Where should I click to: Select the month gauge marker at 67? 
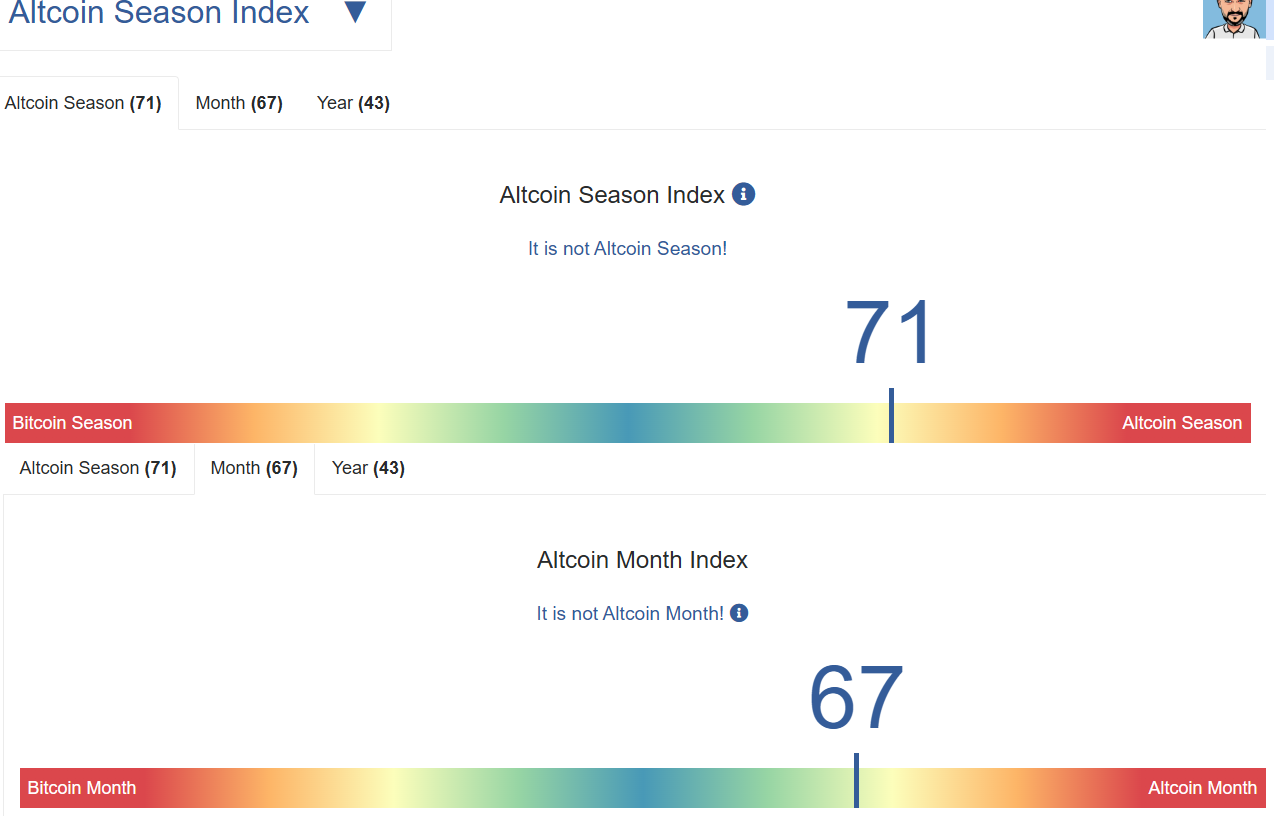pyautogui.click(x=856, y=780)
